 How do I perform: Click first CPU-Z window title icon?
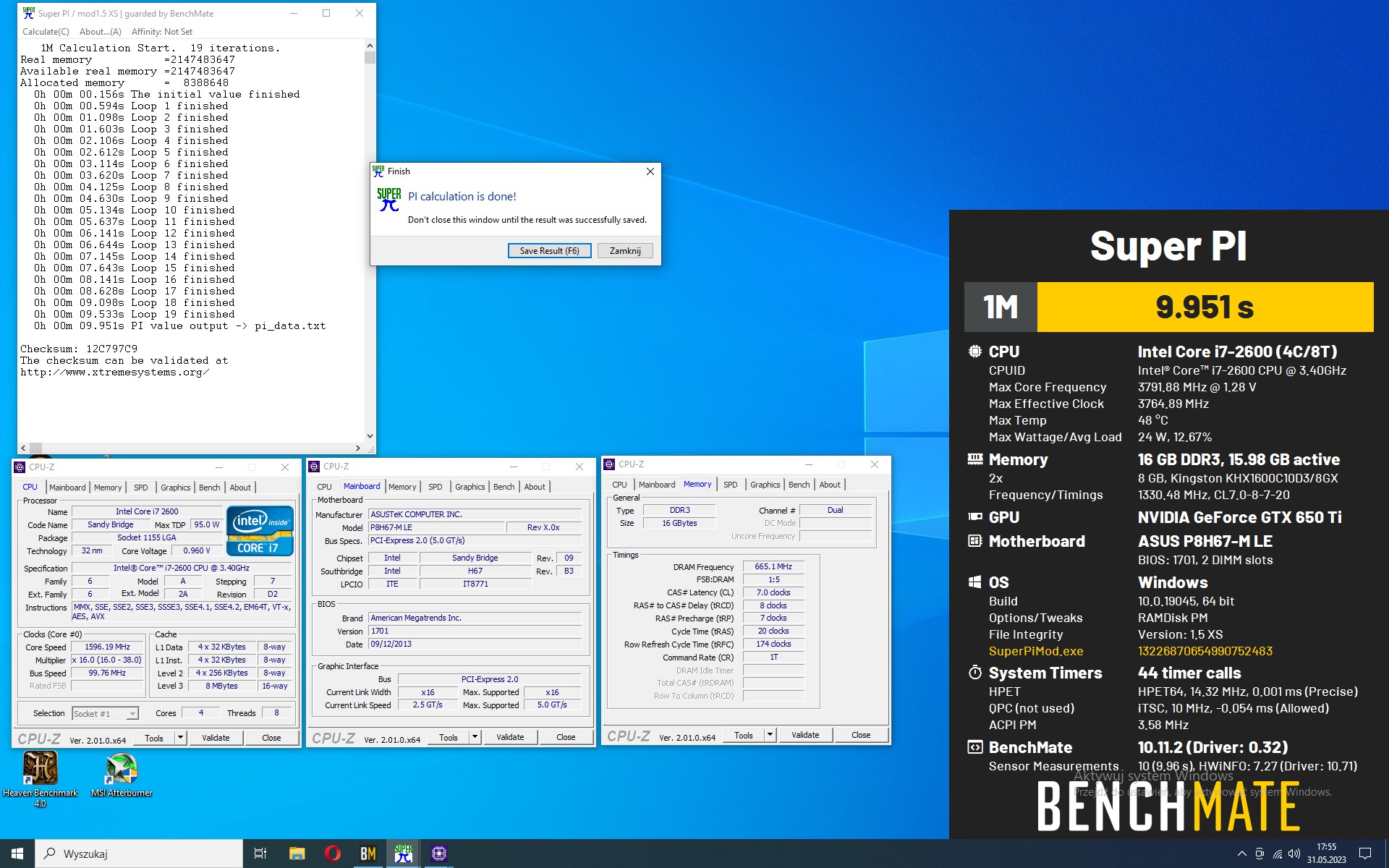click(x=20, y=467)
